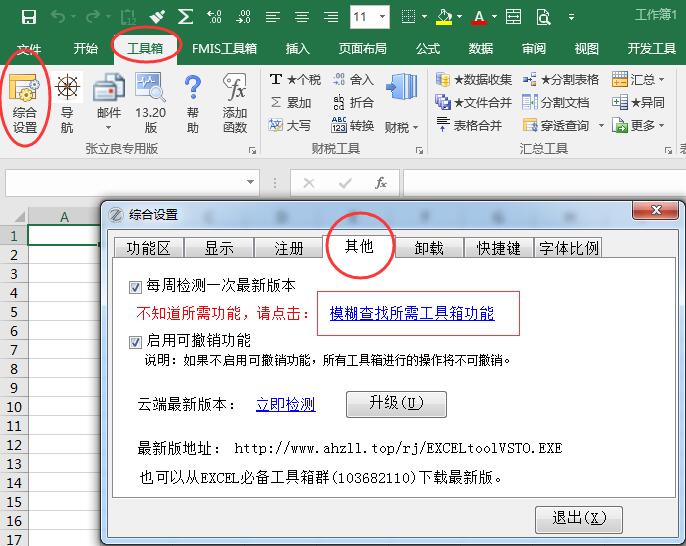Switch to the 快捷键 tab in dialog
The width and height of the screenshot is (686, 546).
[498, 248]
